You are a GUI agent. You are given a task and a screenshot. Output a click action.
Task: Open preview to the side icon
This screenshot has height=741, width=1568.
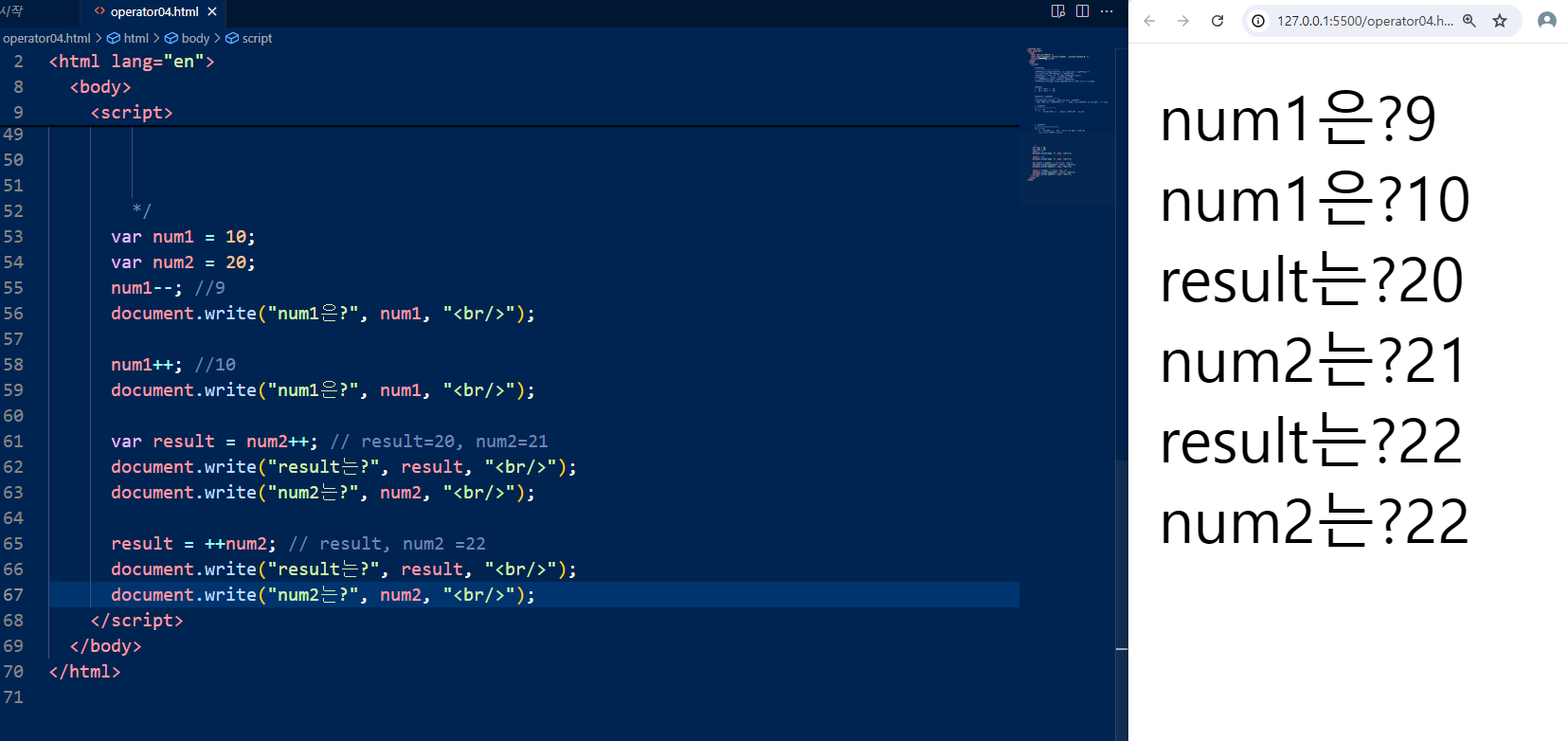click(x=1058, y=11)
